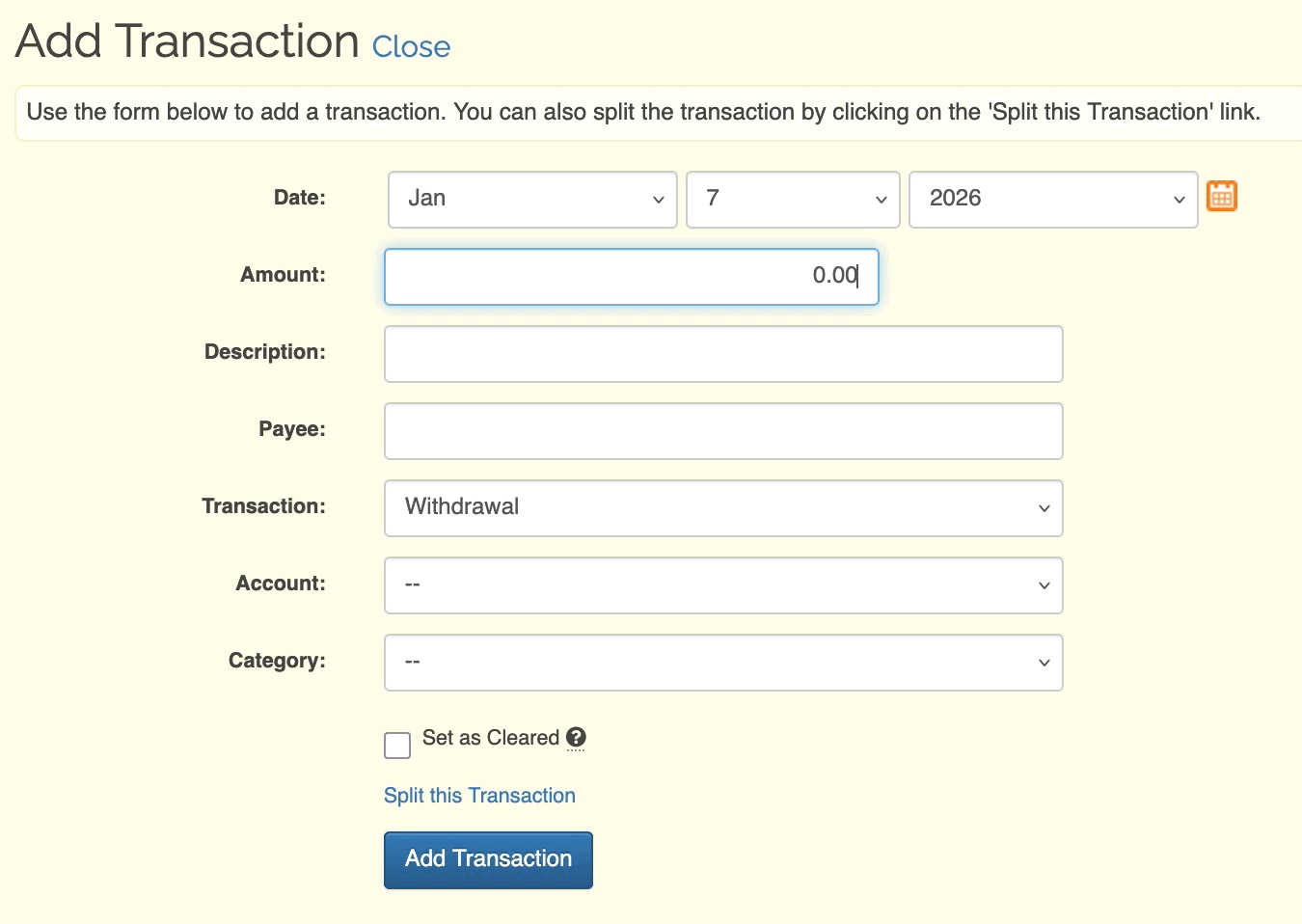Click the Payee field label
1302x924 pixels.
tap(291, 429)
